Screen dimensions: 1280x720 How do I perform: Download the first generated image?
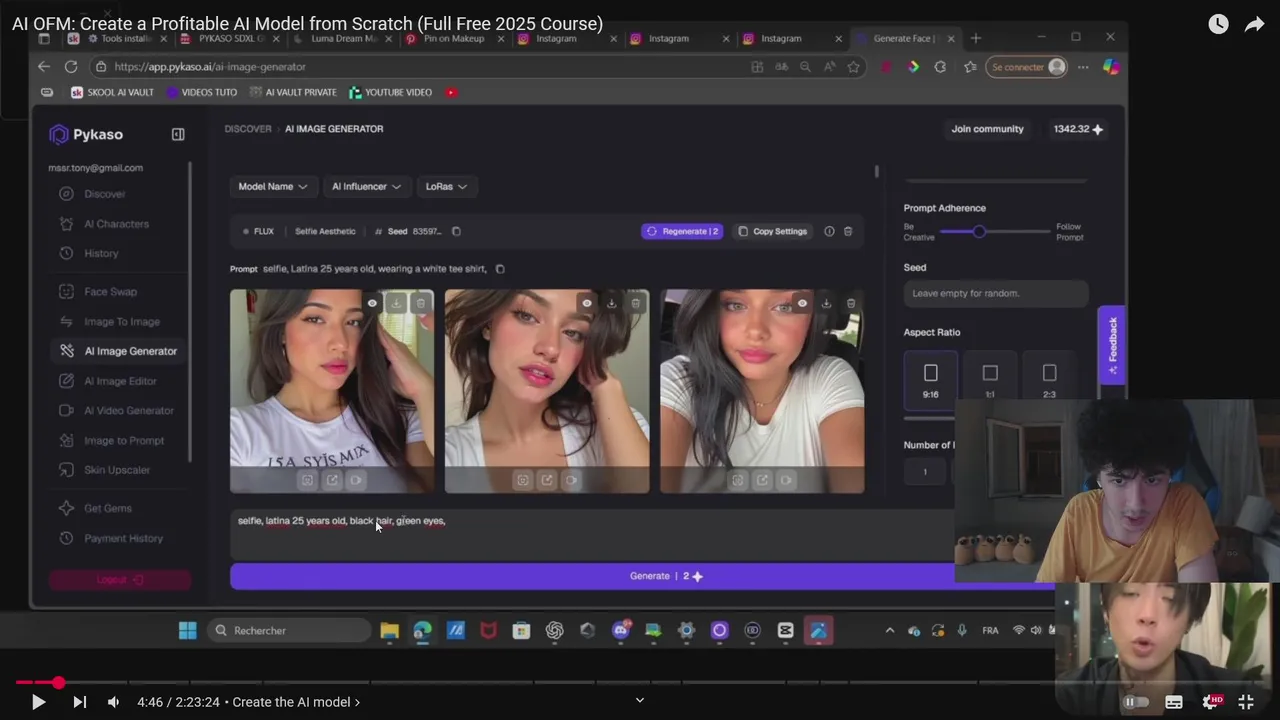pos(396,303)
